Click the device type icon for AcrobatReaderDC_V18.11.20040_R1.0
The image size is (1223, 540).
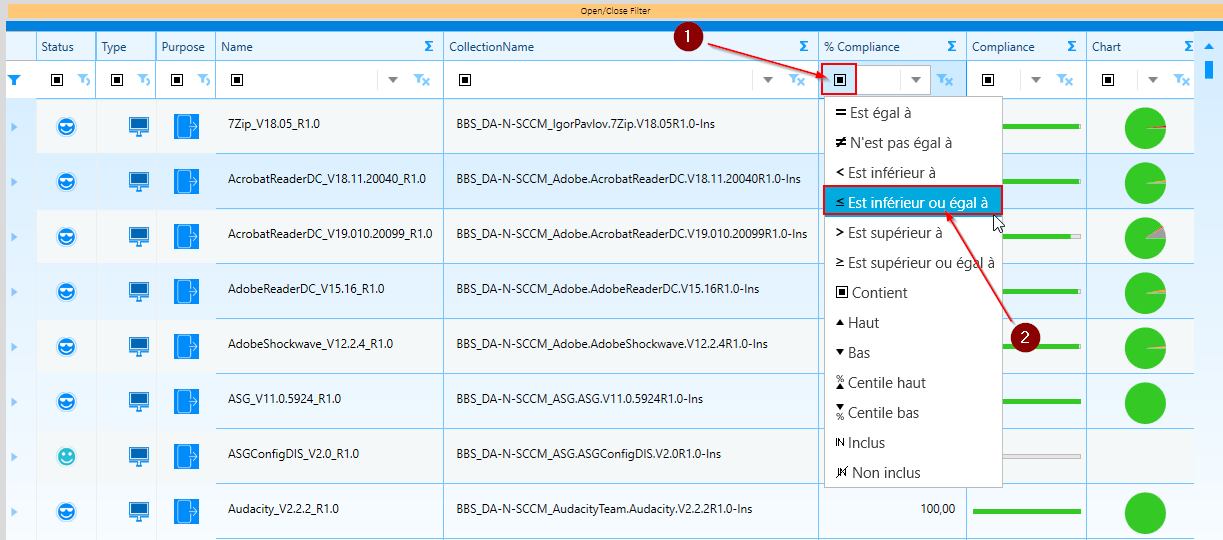click(x=139, y=182)
